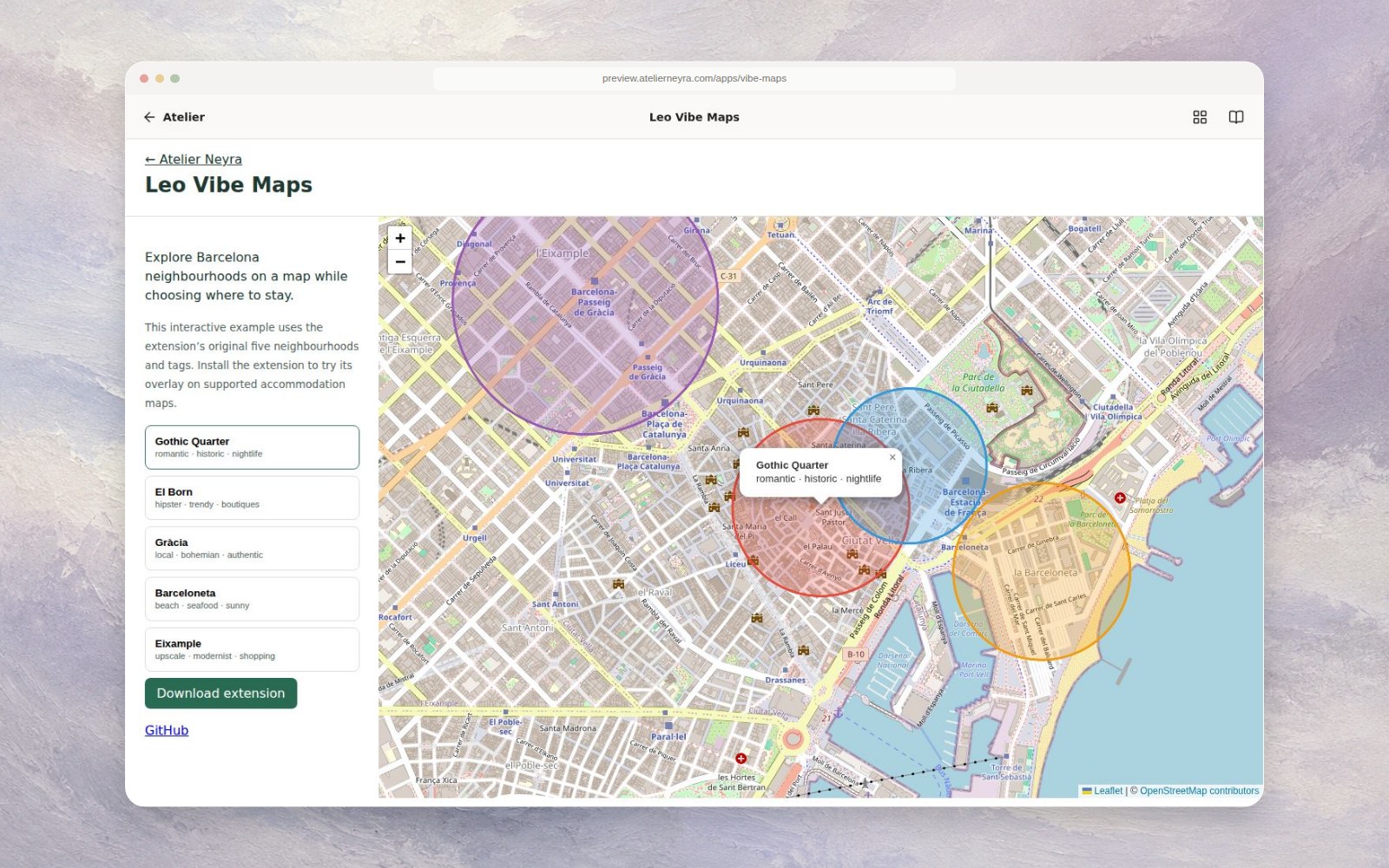Click the close window red dot
This screenshot has width=1389, height=868.
pyautogui.click(x=144, y=78)
